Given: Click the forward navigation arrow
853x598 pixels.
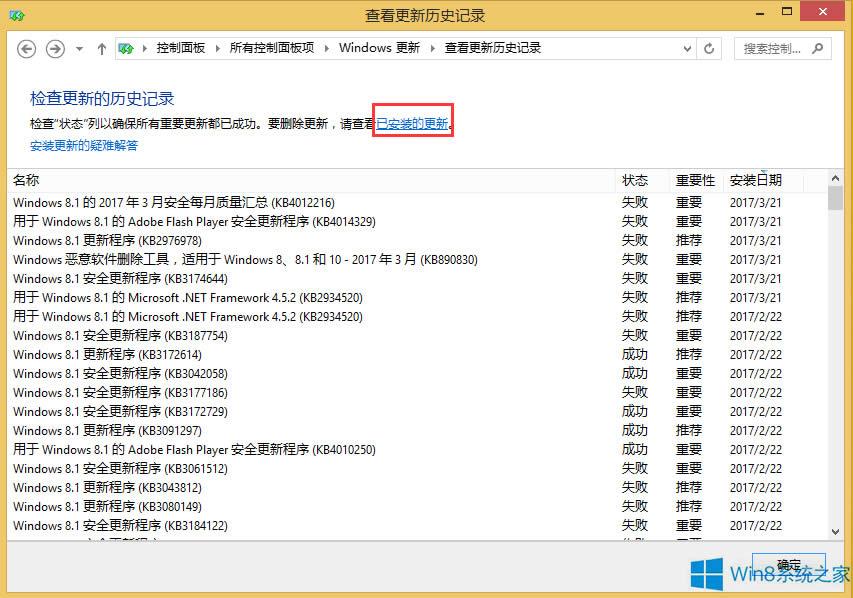Looking at the screenshot, I should [x=54, y=47].
